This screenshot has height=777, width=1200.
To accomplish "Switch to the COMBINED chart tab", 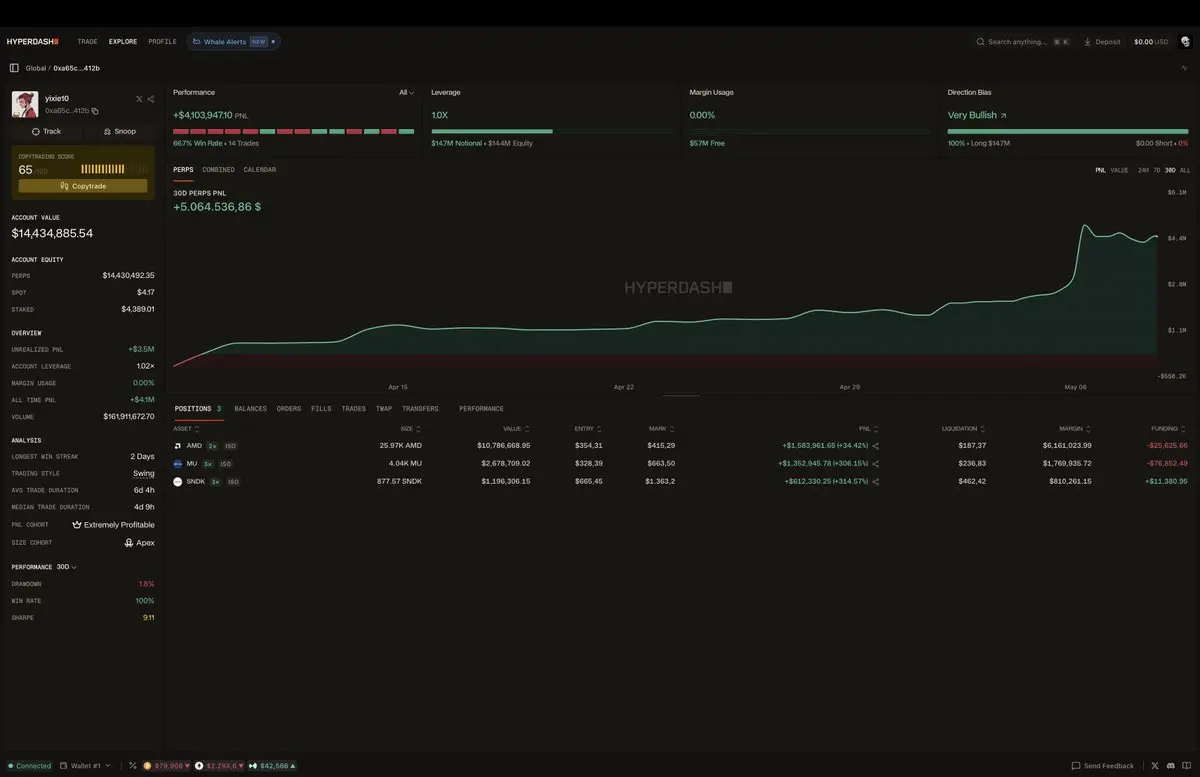I will (218, 170).
